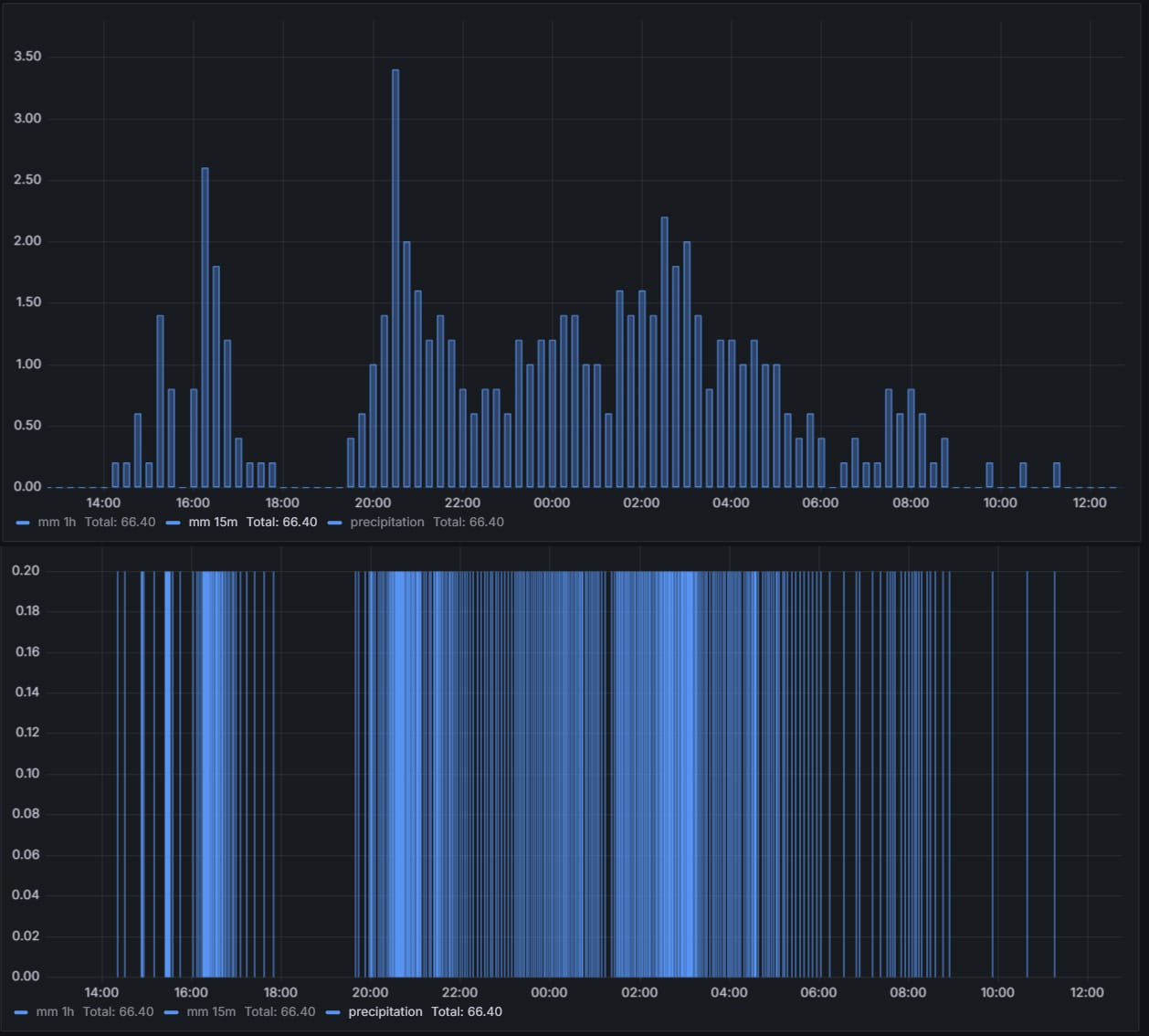Toggle the mm 1h series in top legend

click(57, 523)
